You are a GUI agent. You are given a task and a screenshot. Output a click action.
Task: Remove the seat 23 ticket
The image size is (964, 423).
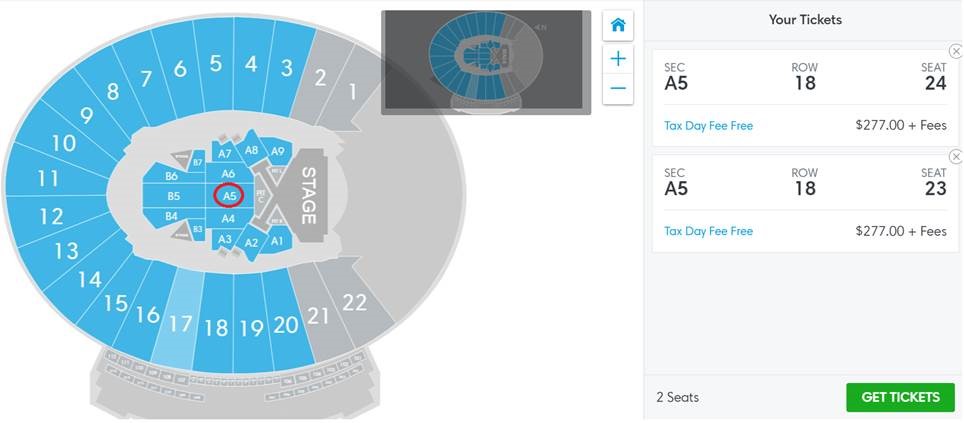(955, 156)
